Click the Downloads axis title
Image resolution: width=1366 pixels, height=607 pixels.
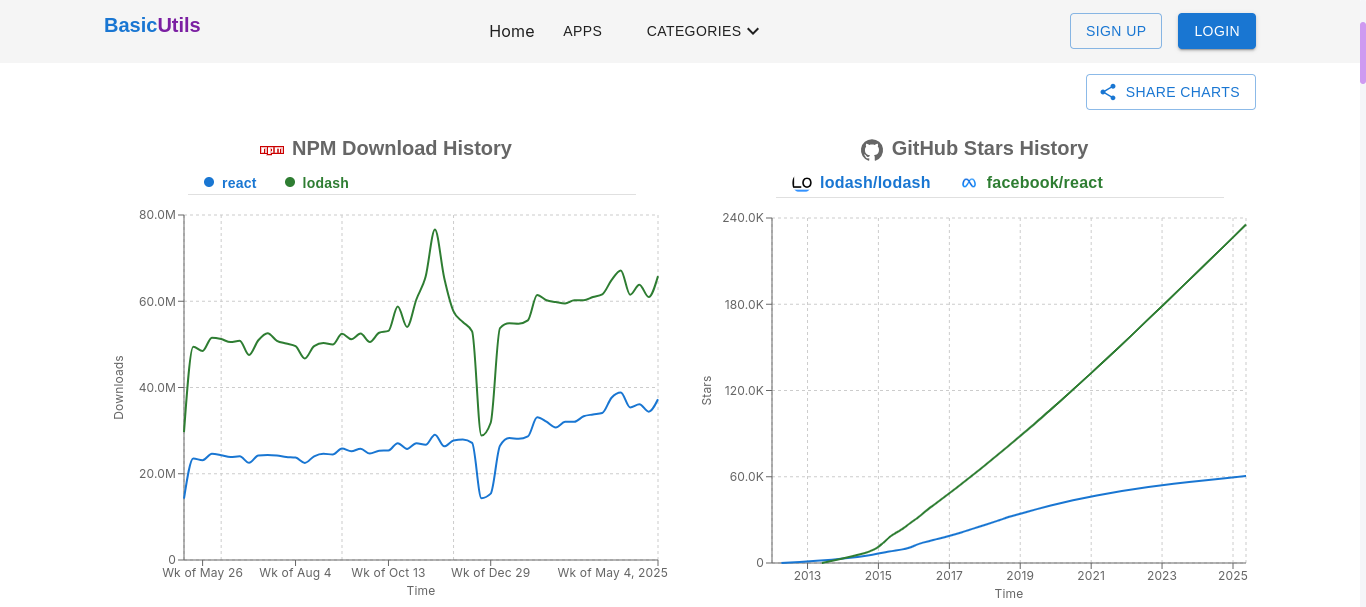click(x=119, y=387)
